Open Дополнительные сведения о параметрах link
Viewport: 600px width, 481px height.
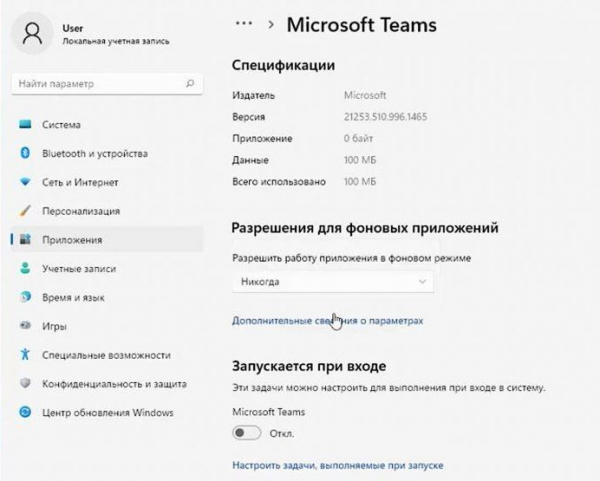click(x=328, y=321)
